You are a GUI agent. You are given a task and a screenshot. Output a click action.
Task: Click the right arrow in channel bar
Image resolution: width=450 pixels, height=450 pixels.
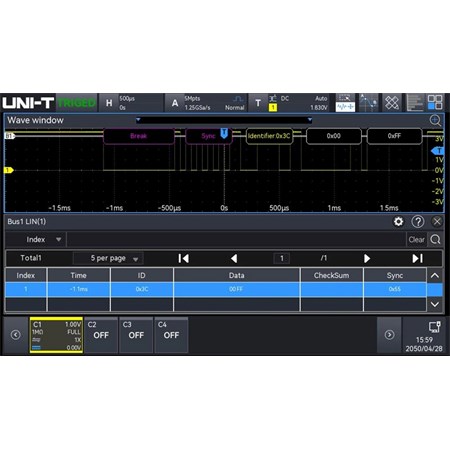tap(389, 335)
